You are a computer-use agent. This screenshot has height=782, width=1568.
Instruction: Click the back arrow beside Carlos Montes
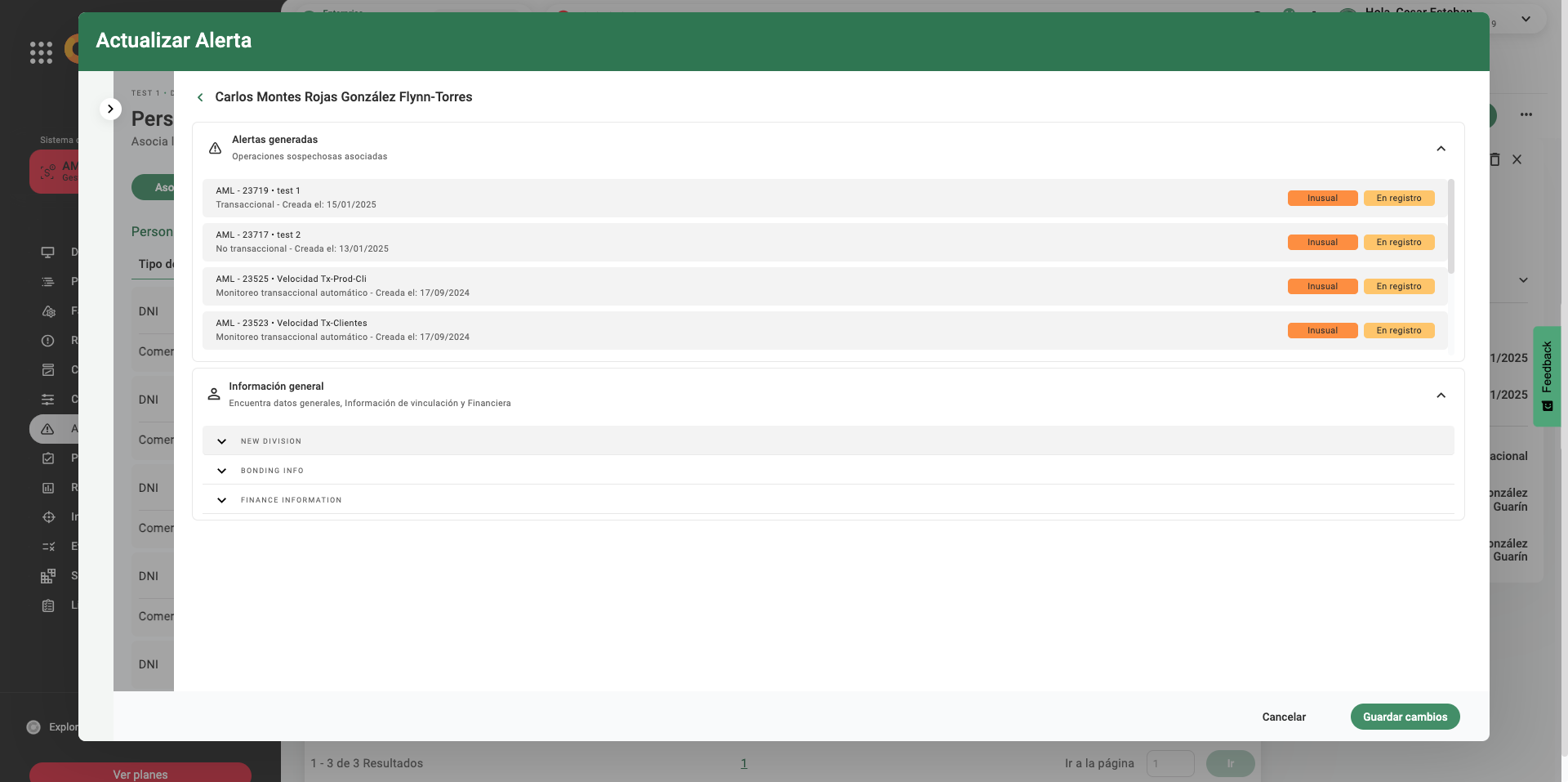[200, 97]
